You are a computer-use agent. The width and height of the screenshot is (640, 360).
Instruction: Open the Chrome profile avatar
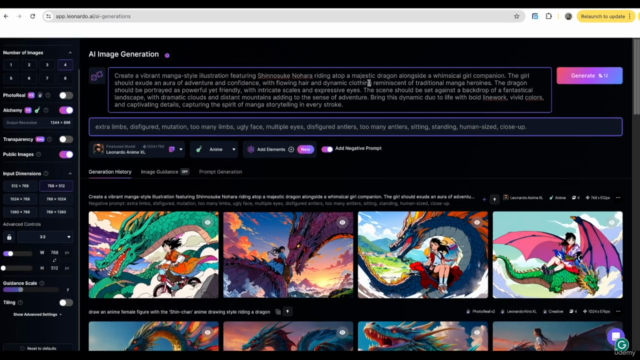(568, 16)
